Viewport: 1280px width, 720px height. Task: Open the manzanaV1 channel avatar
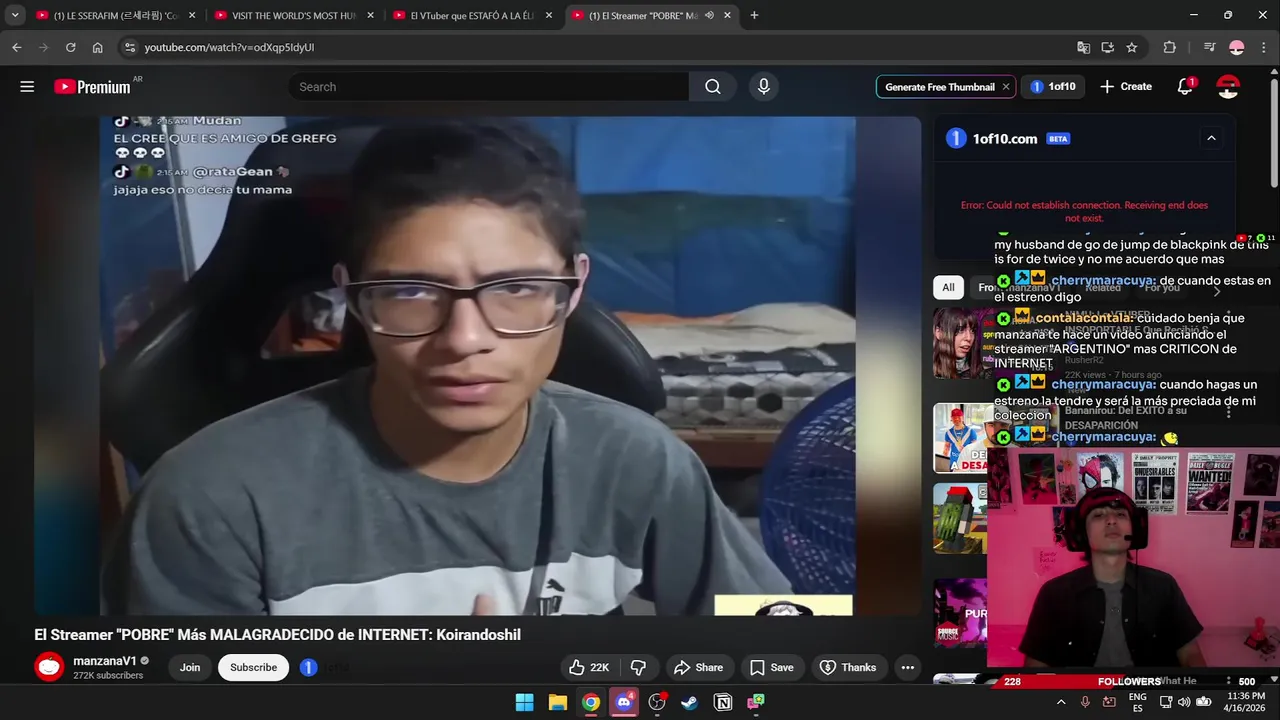coord(49,667)
